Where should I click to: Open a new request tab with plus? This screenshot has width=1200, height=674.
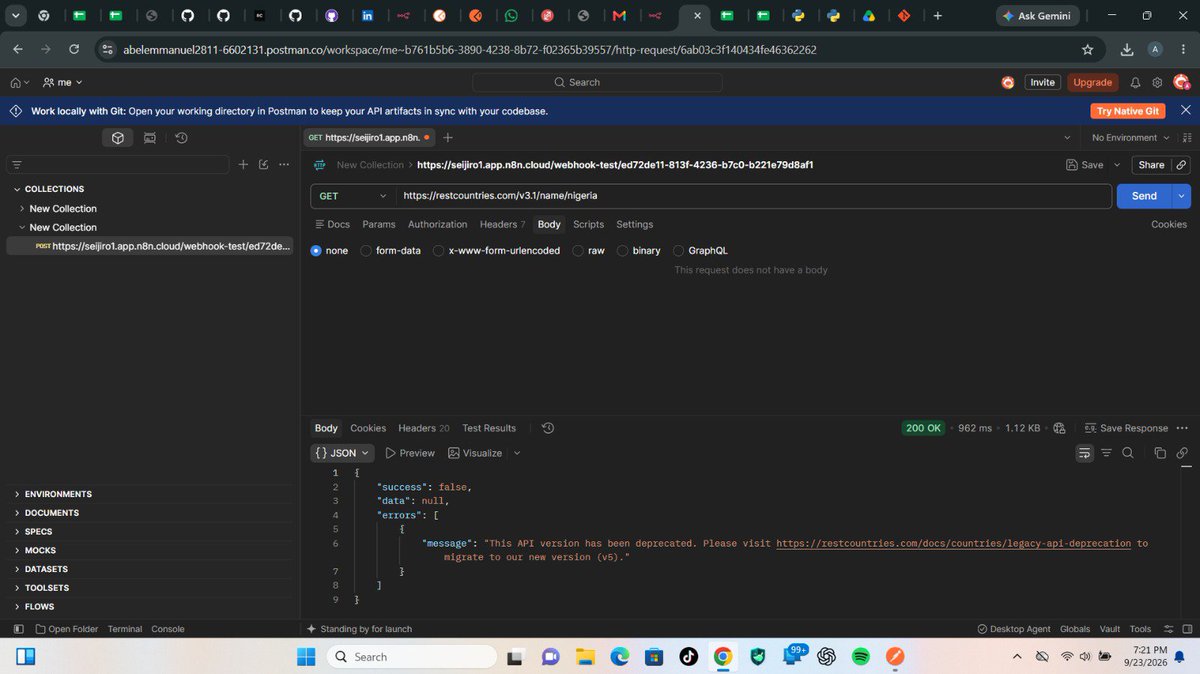[448, 138]
